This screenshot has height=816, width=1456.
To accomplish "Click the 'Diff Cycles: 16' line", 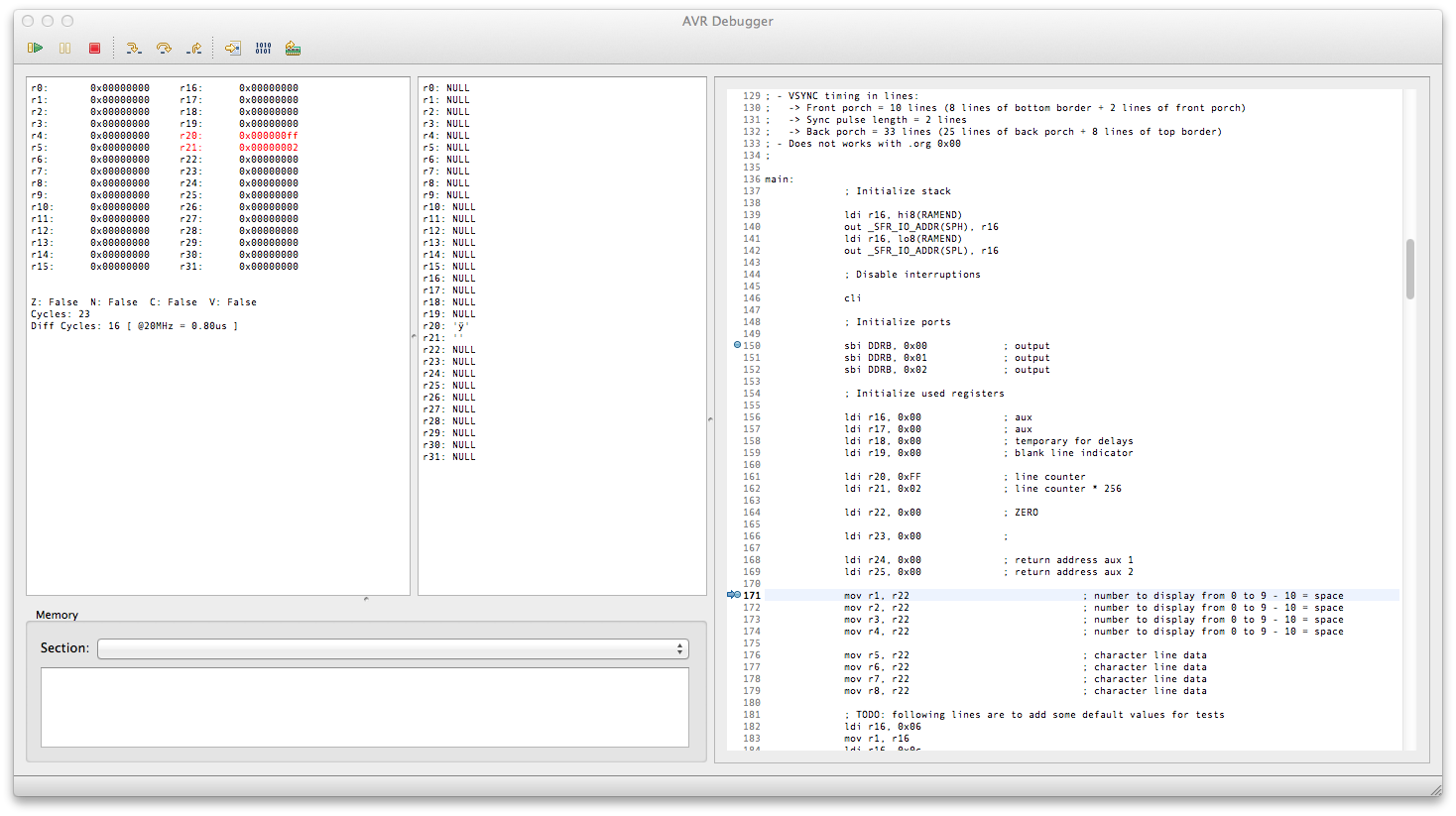I will [x=134, y=326].
